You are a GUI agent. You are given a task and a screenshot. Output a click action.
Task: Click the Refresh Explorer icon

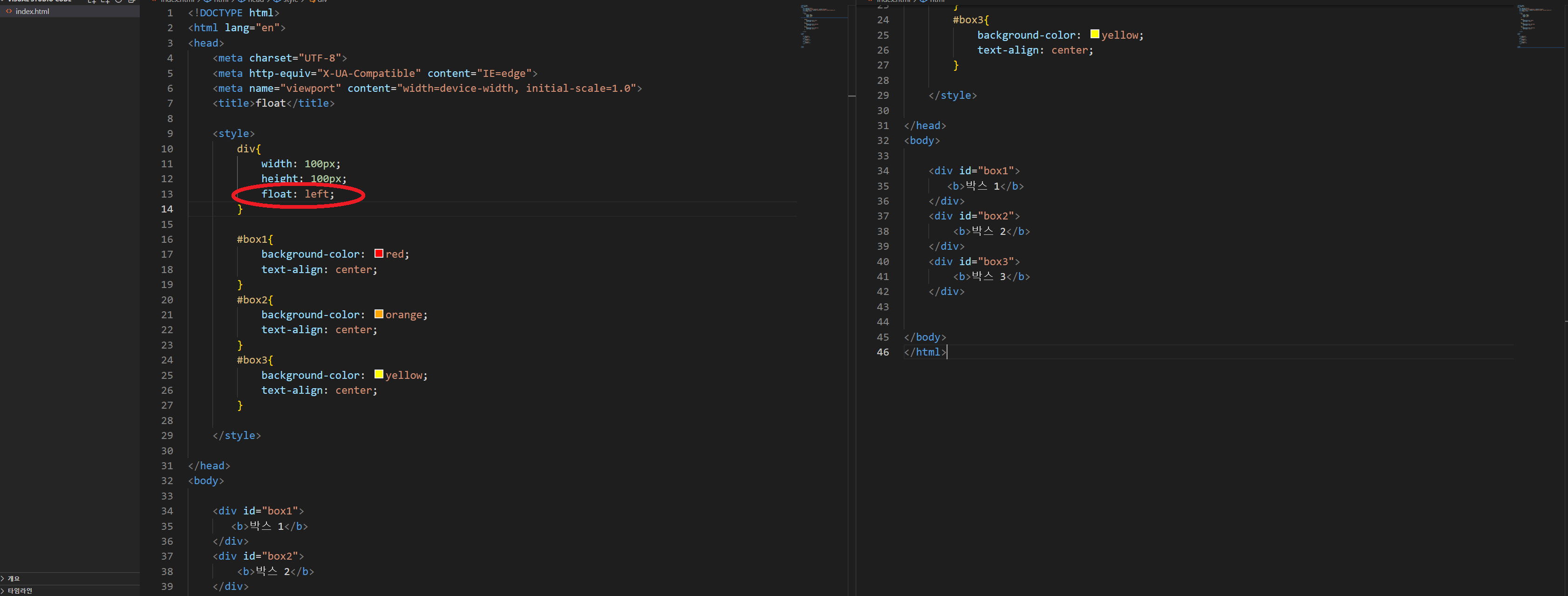pos(119,1)
